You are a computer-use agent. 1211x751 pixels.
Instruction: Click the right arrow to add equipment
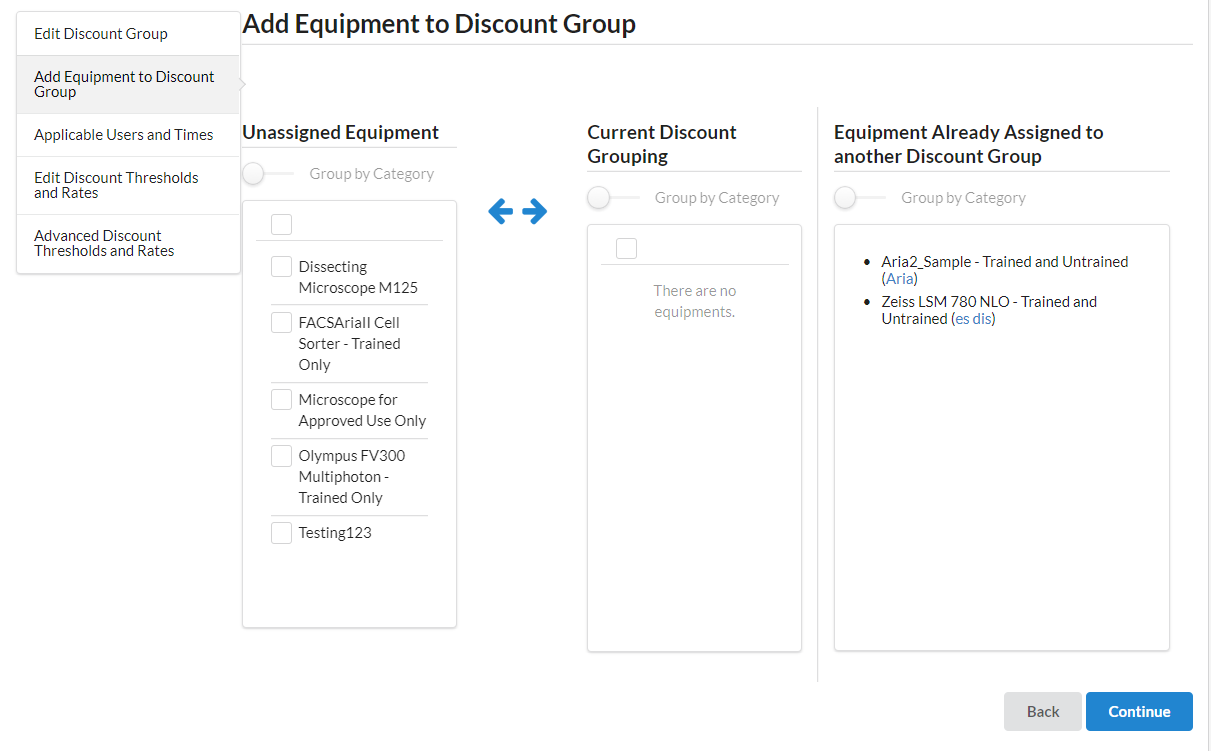(535, 211)
